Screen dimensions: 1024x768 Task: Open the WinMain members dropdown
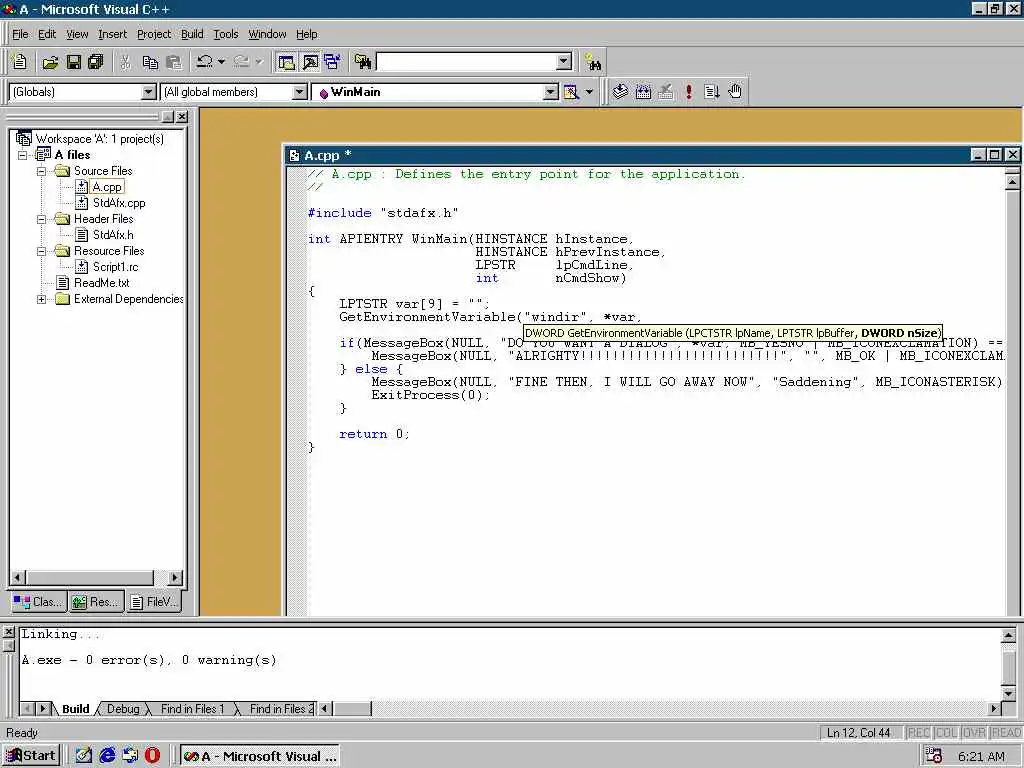(551, 92)
